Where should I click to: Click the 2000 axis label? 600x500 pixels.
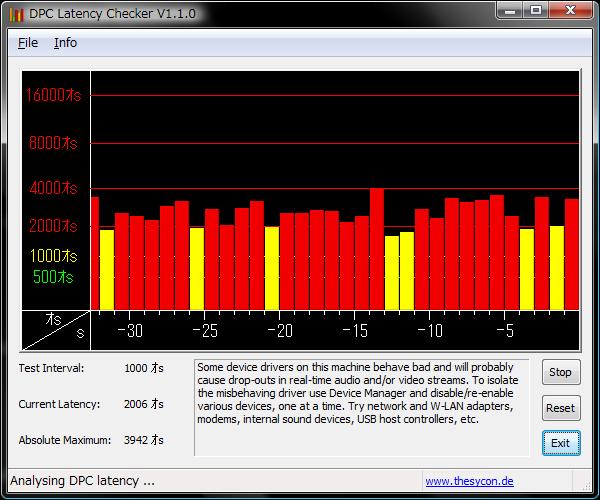pos(53,226)
